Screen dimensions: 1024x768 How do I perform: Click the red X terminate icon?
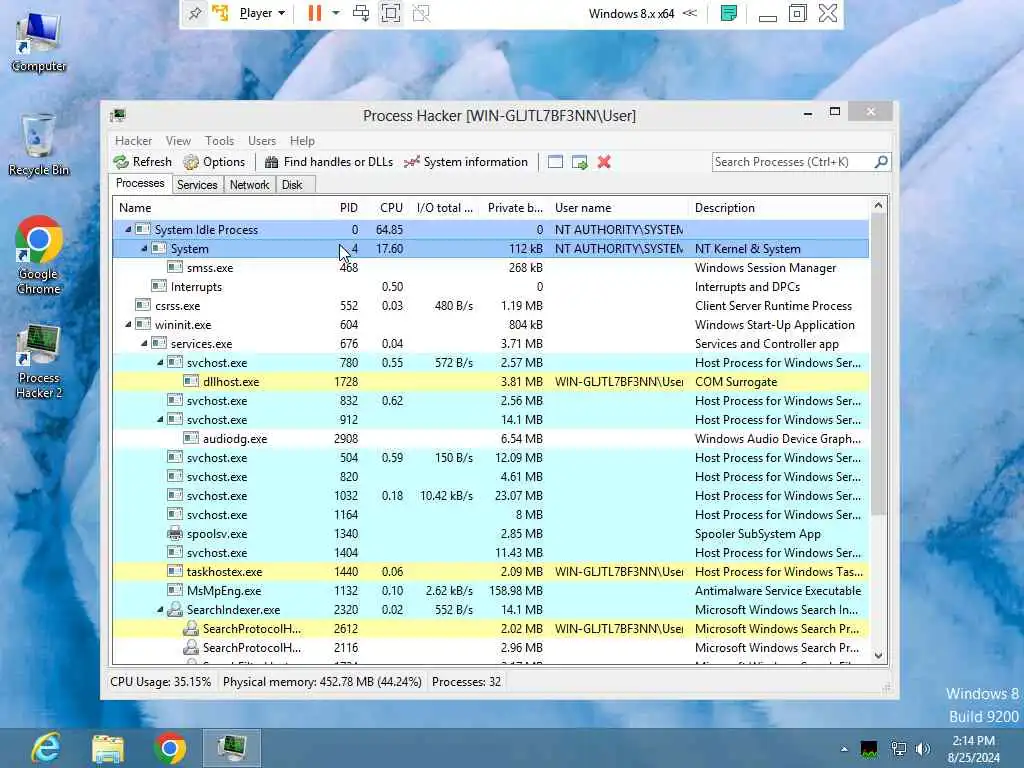coord(604,162)
